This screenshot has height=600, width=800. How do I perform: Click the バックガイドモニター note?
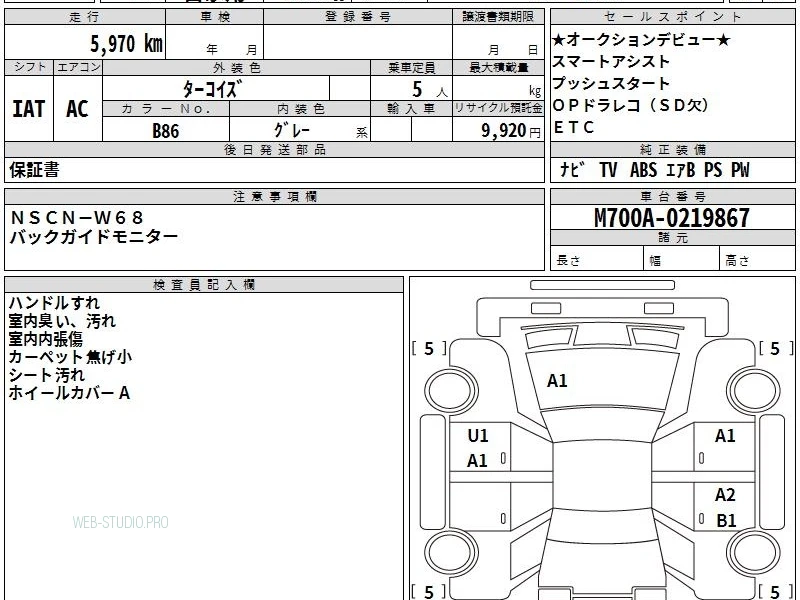point(94,237)
